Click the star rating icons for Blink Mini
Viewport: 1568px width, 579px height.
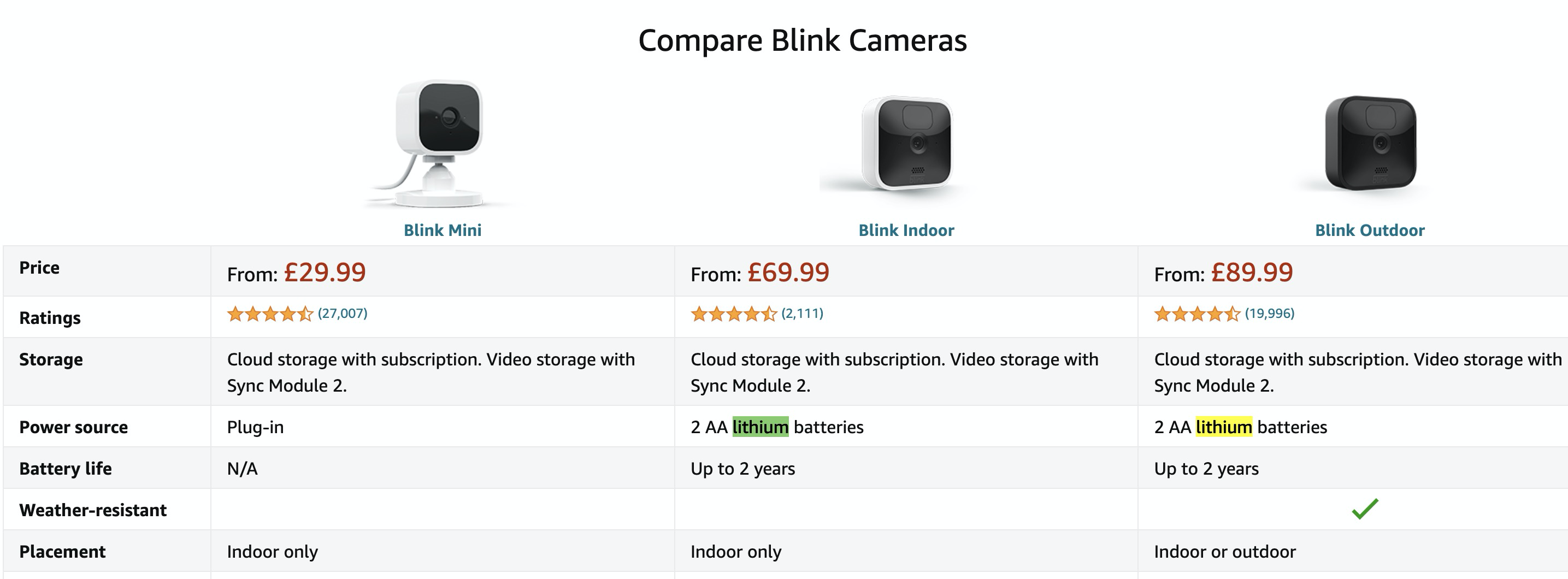coord(270,314)
